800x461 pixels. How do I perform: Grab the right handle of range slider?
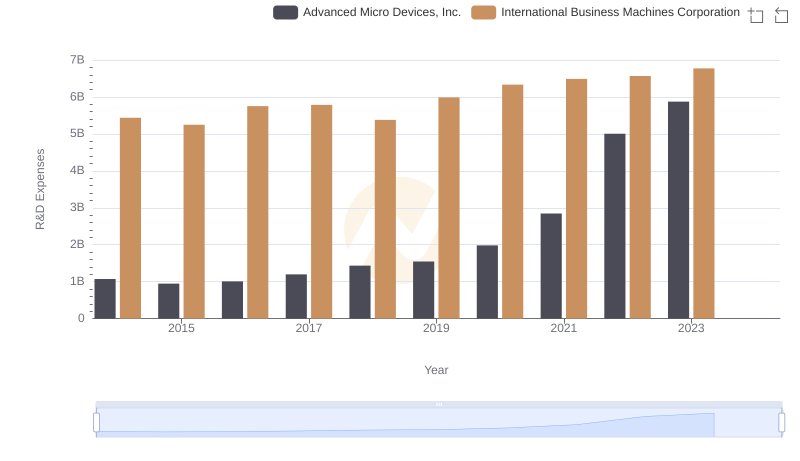[782, 423]
